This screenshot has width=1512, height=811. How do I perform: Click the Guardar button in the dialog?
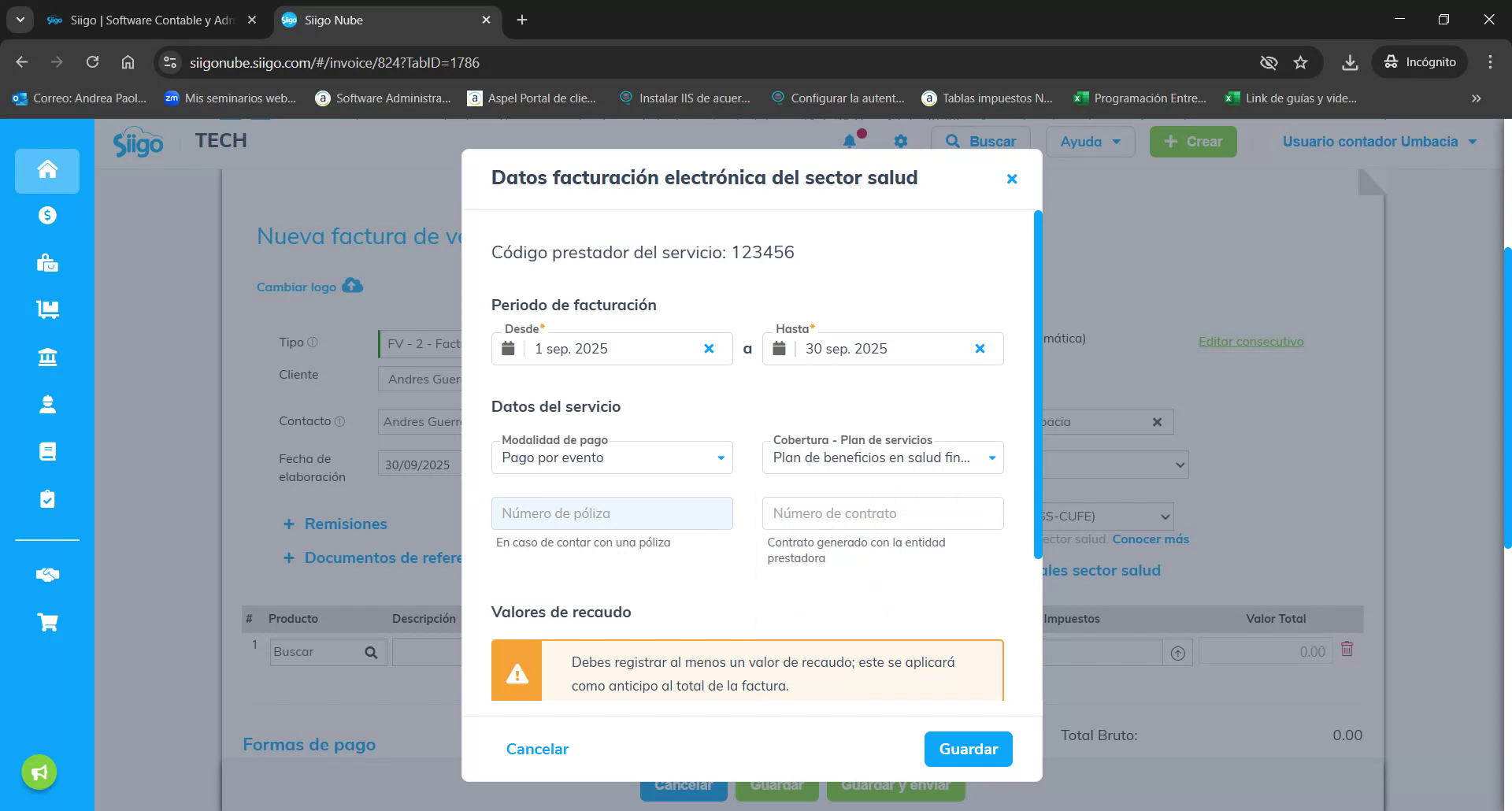pos(968,749)
